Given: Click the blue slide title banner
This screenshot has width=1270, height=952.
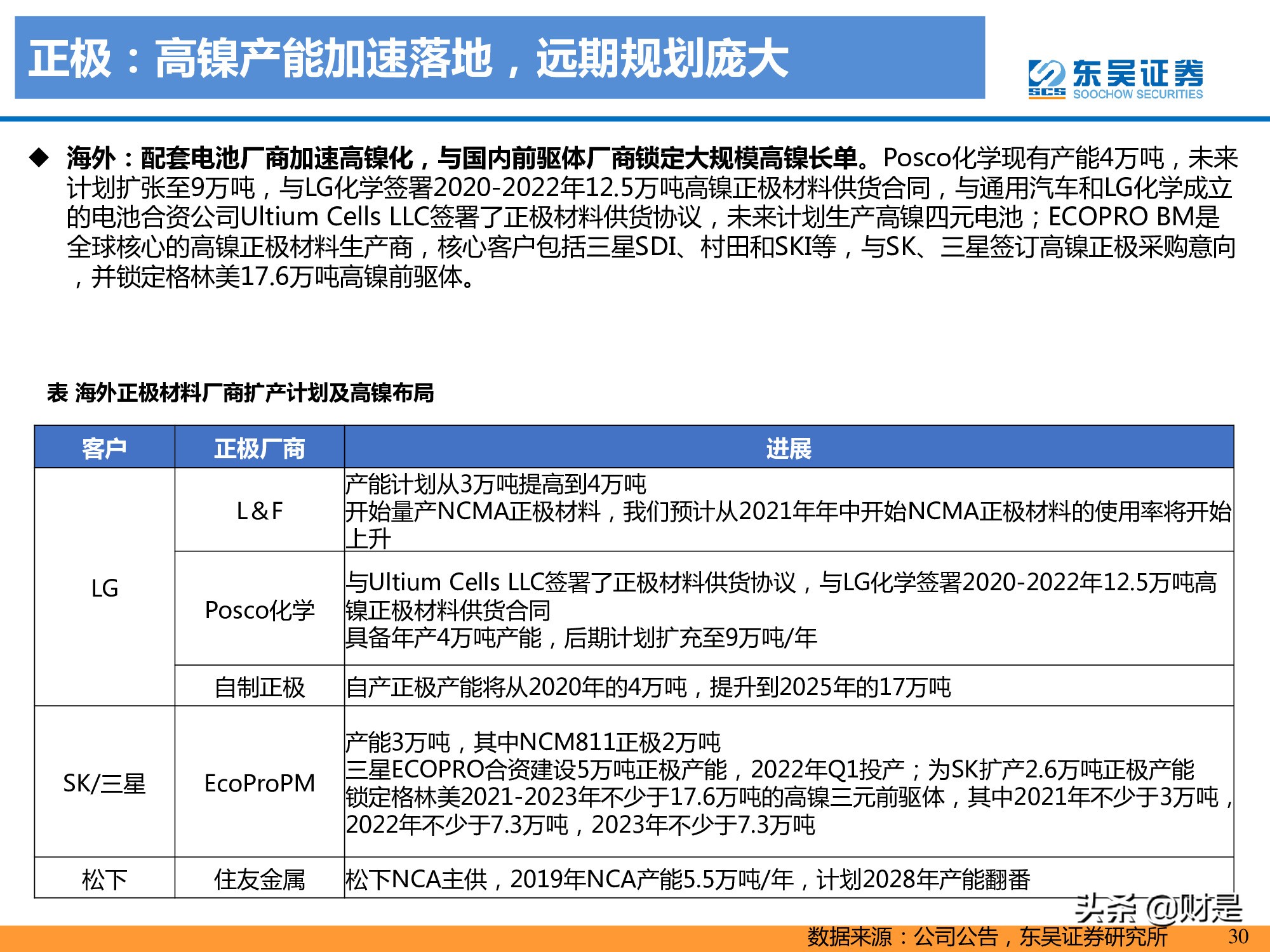Looking at the screenshot, I should pos(499,58).
